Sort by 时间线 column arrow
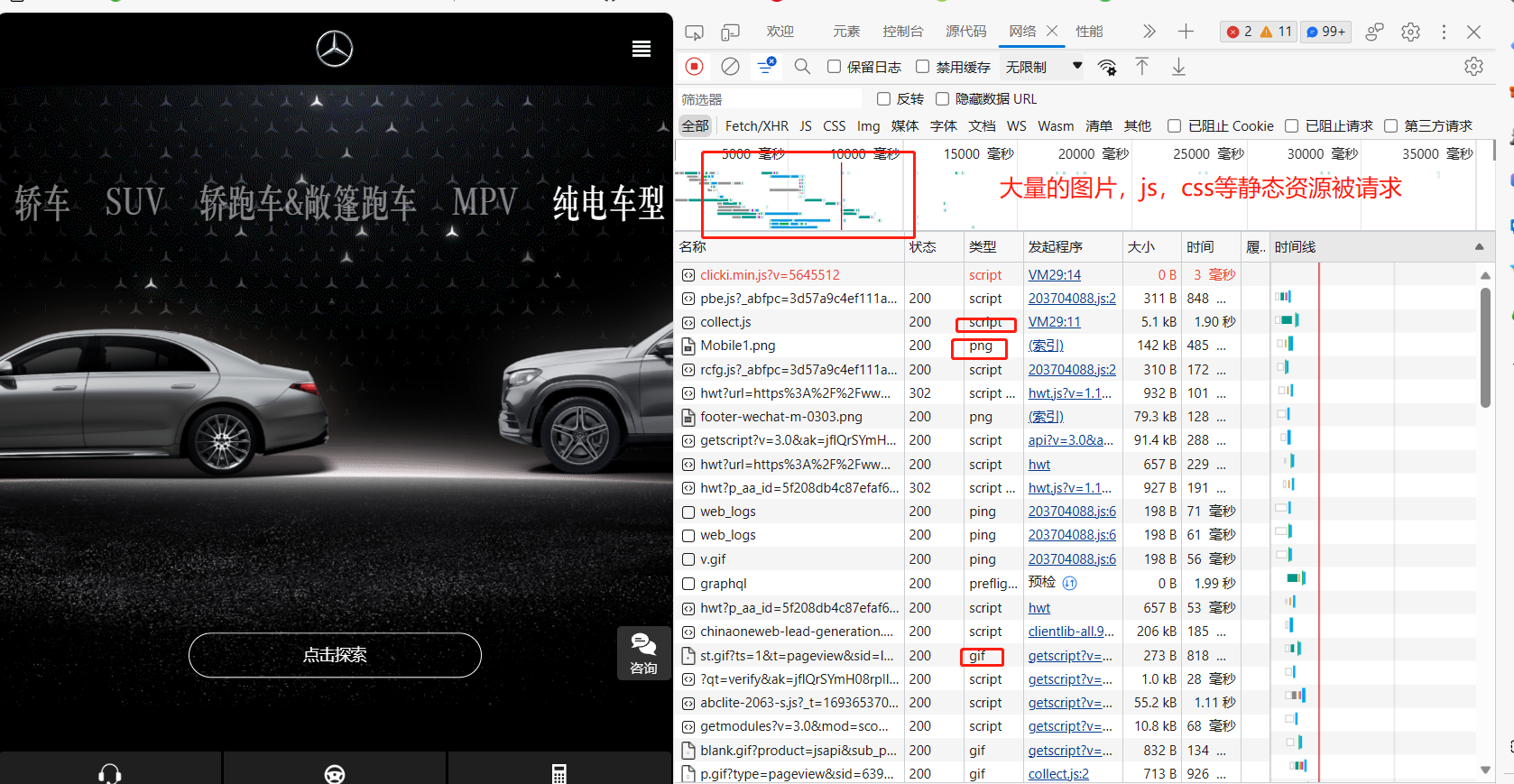The image size is (1514, 784). click(x=1479, y=246)
